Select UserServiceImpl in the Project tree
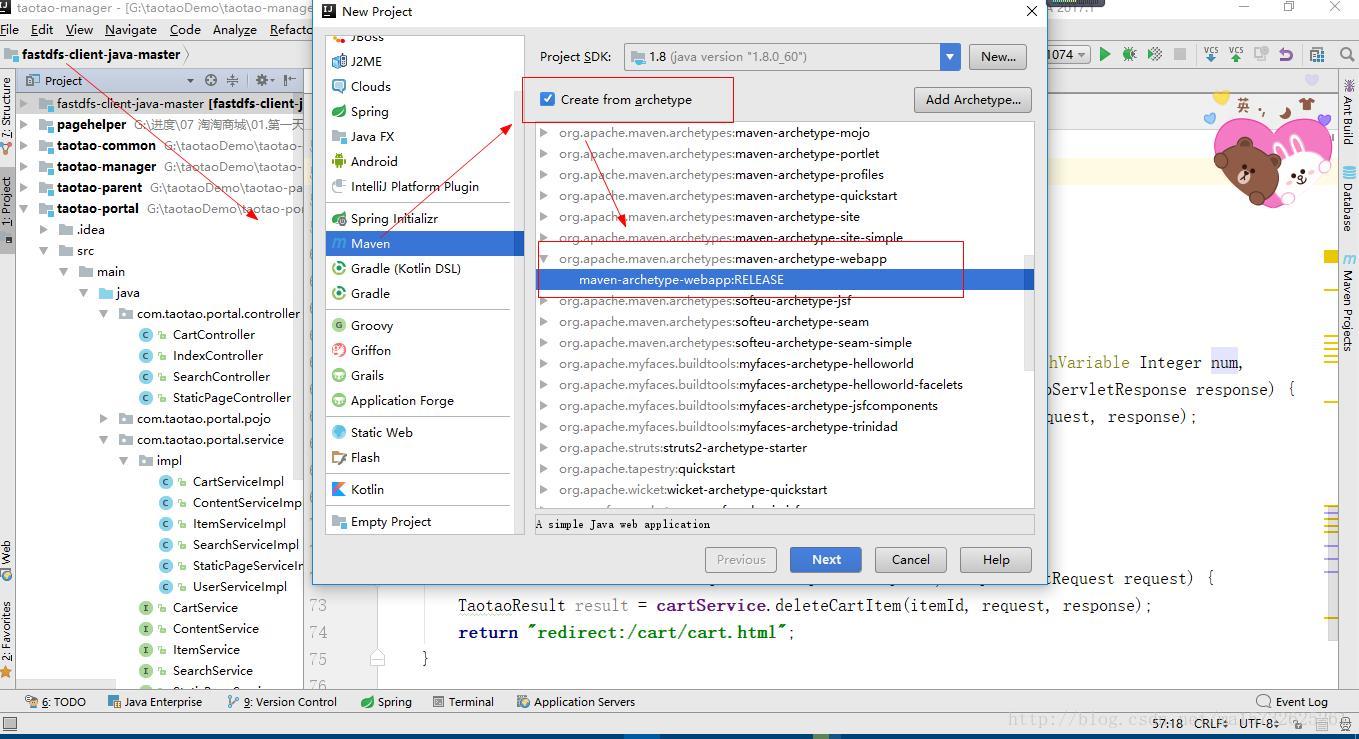1359x739 pixels. pyautogui.click(x=239, y=587)
